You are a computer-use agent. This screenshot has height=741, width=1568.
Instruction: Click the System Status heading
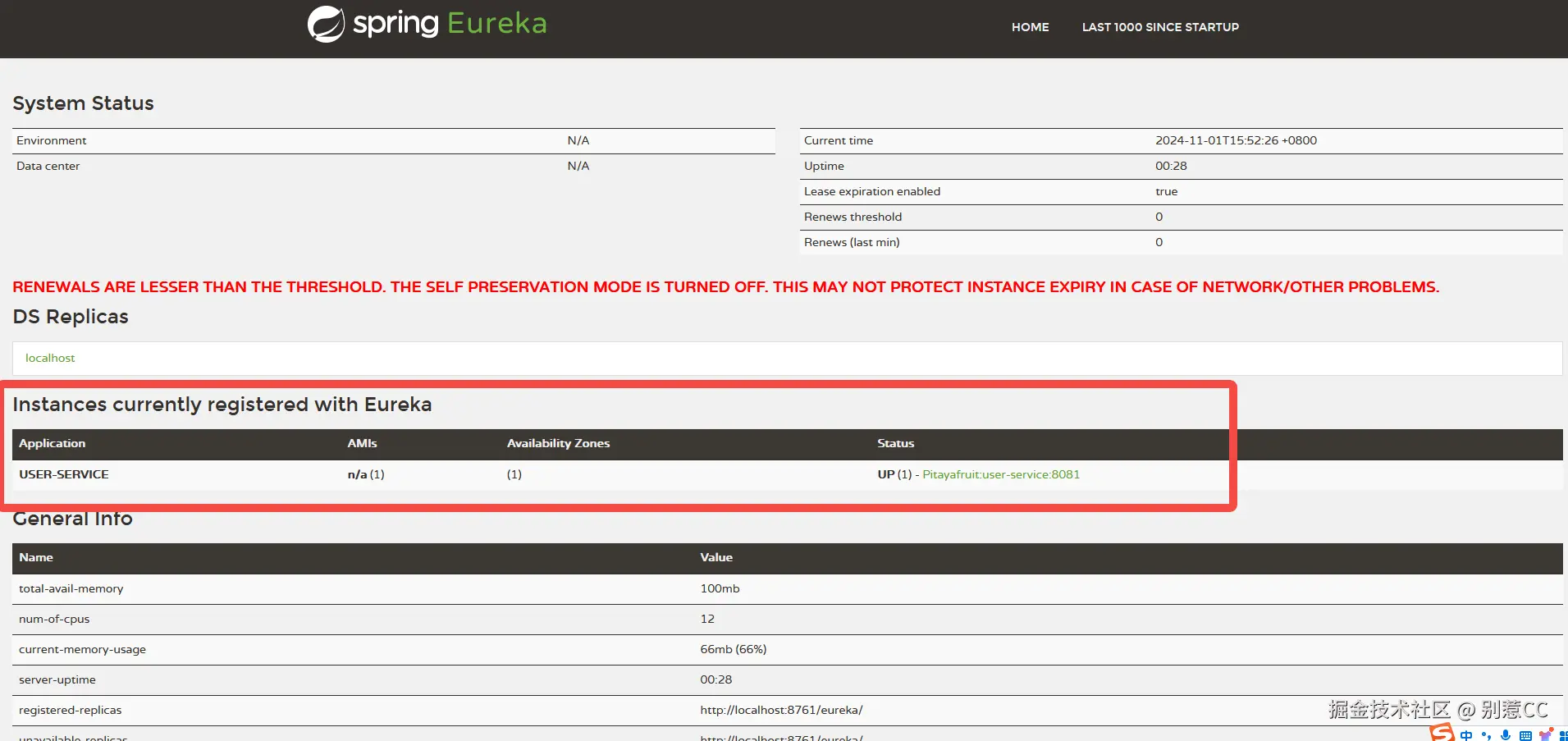pyautogui.click(x=83, y=103)
